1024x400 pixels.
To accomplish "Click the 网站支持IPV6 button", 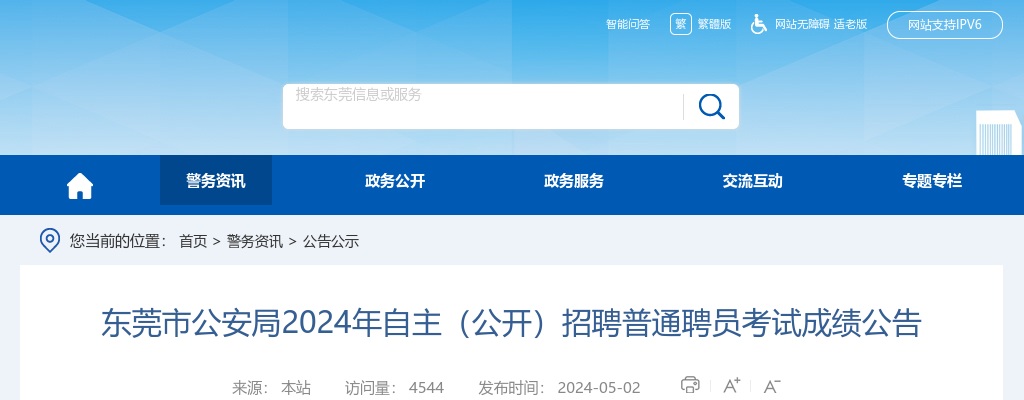I will [944, 25].
